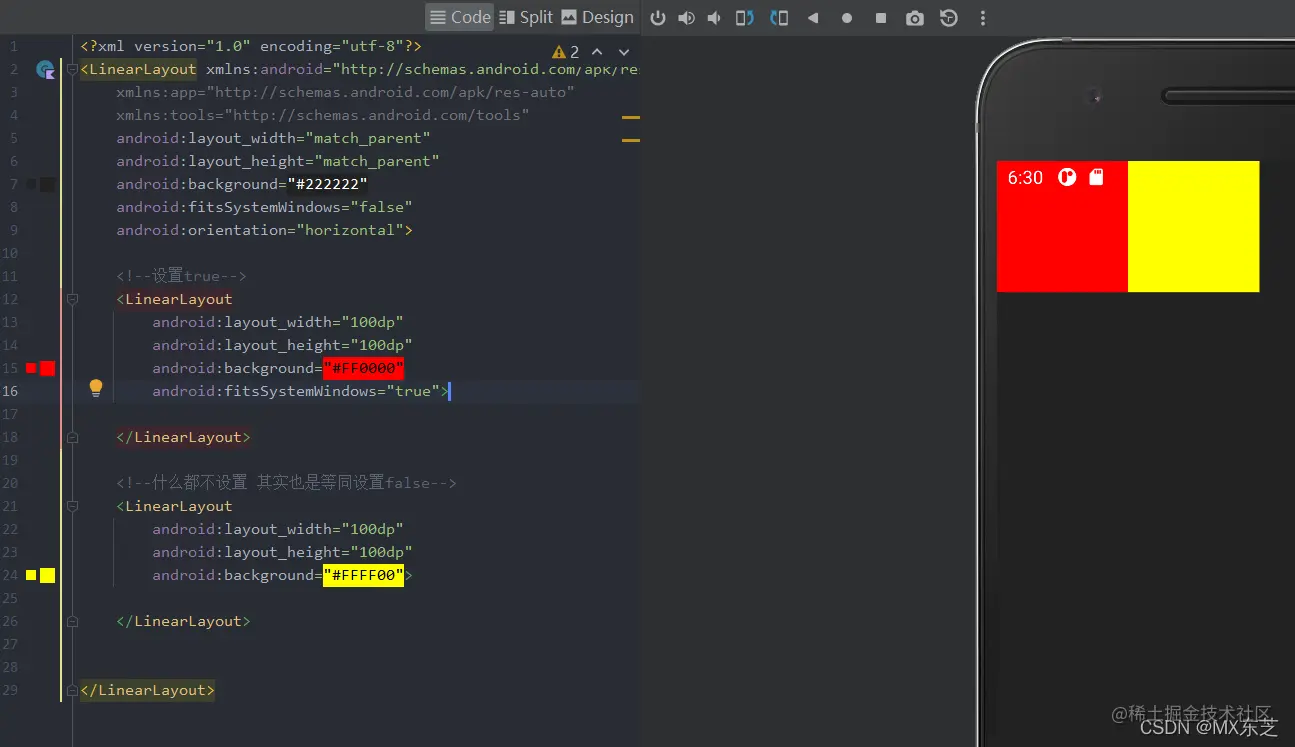Click the SD card status icon in emulator

[x=1097, y=177]
